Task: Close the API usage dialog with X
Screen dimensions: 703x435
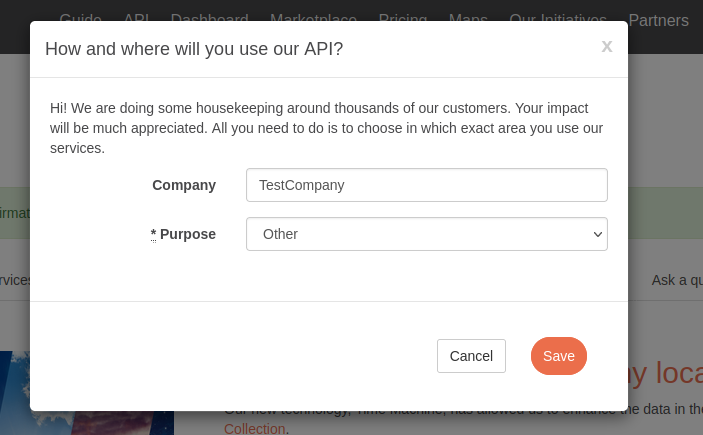Action: pos(606,46)
